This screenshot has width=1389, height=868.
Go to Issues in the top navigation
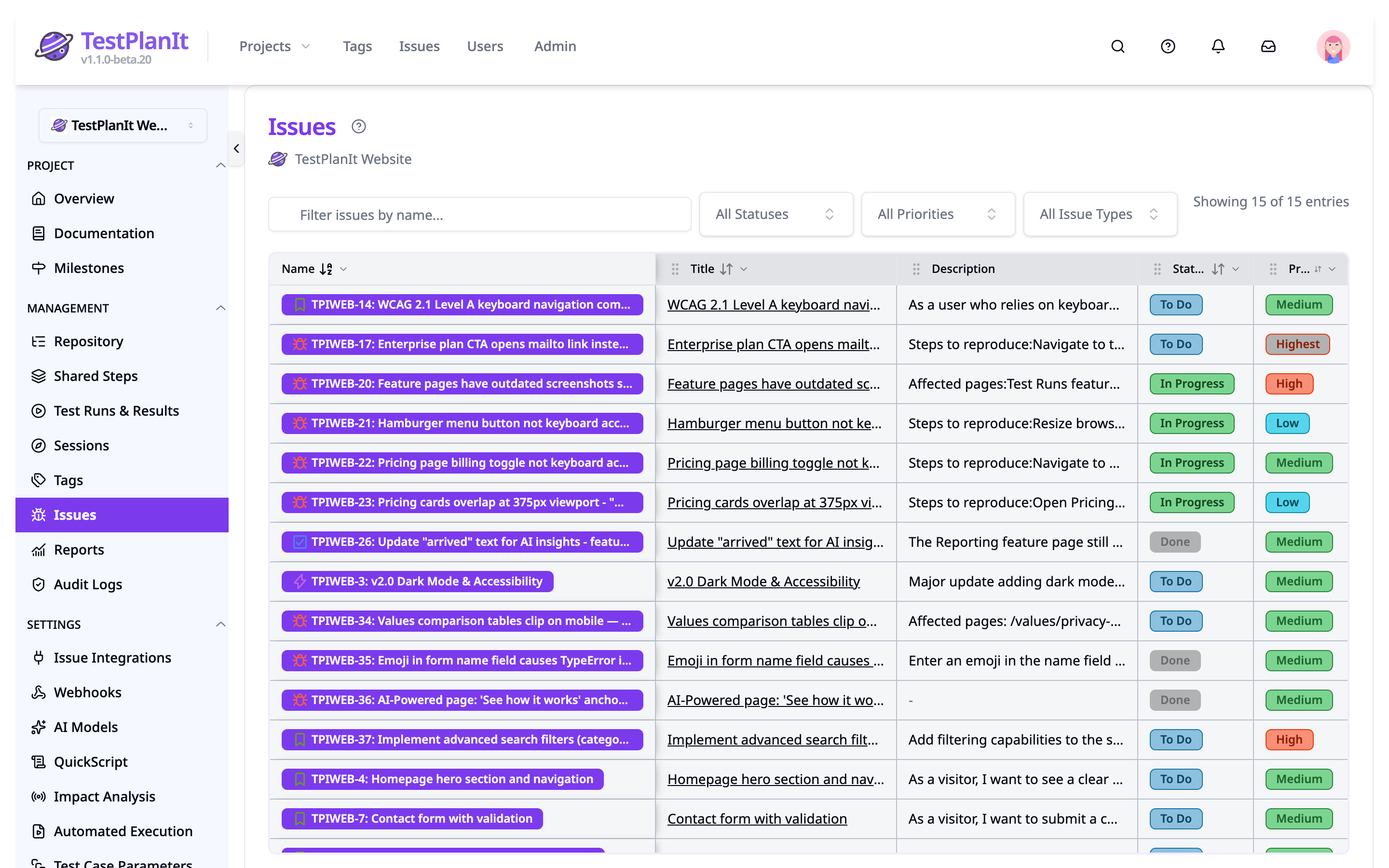point(419,46)
